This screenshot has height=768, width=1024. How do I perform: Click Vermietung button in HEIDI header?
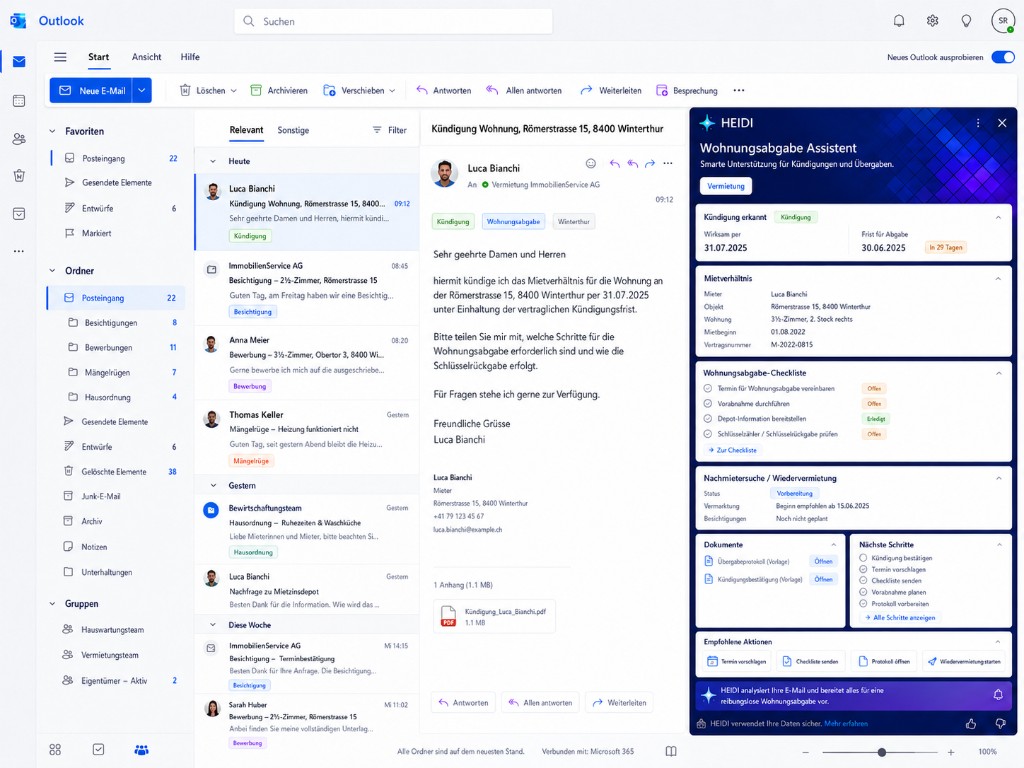pyautogui.click(x=726, y=186)
